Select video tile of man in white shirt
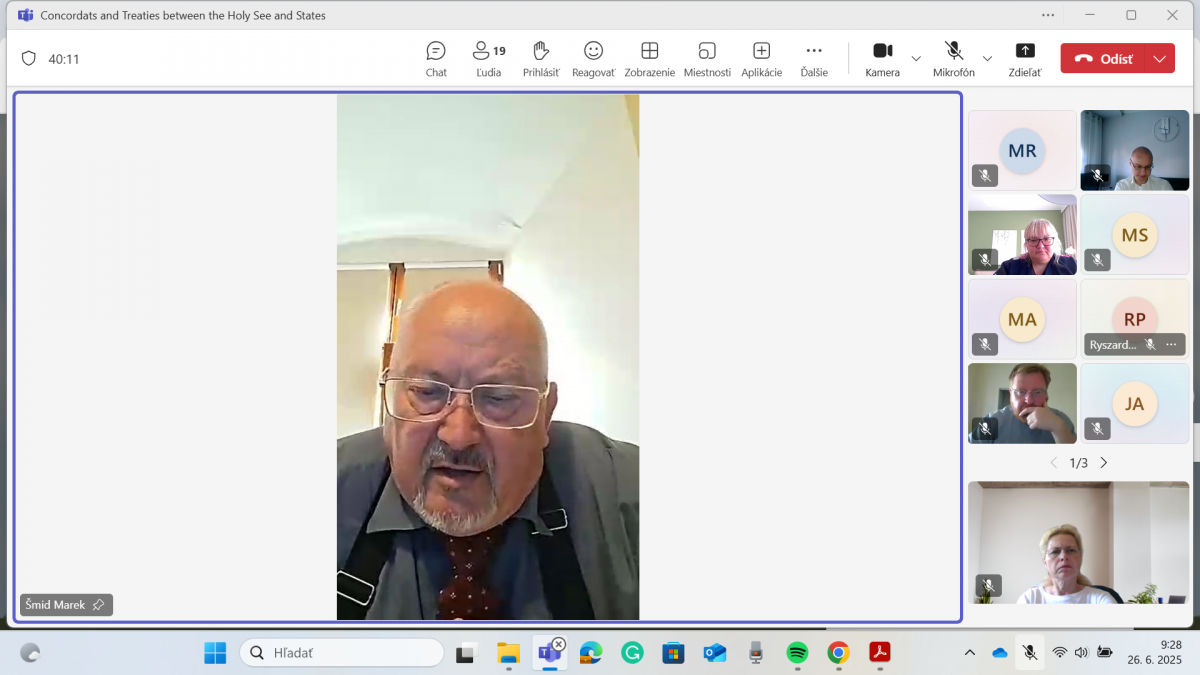 (x=1135, y=150)
